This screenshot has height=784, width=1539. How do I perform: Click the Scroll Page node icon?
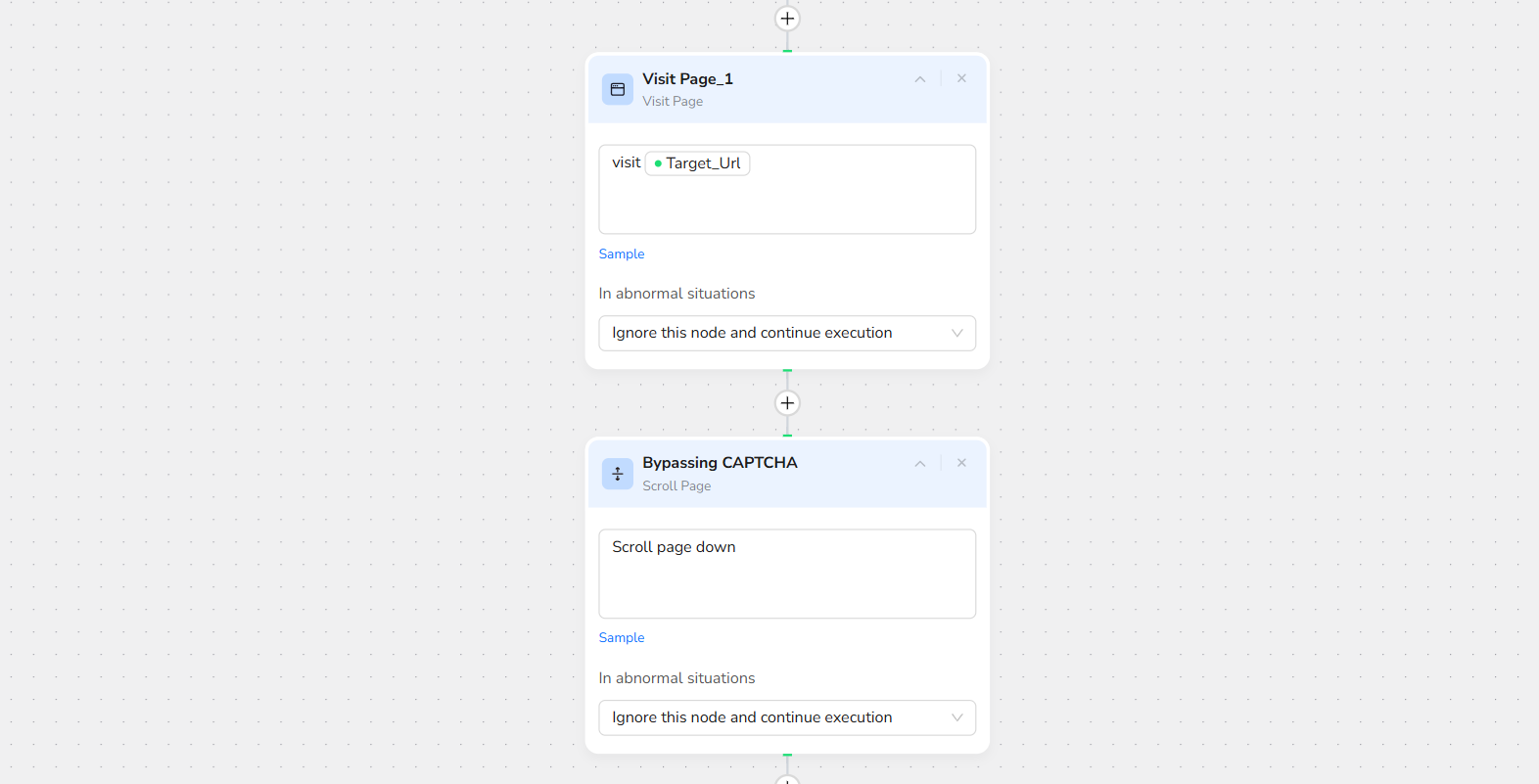pos(617,474)
